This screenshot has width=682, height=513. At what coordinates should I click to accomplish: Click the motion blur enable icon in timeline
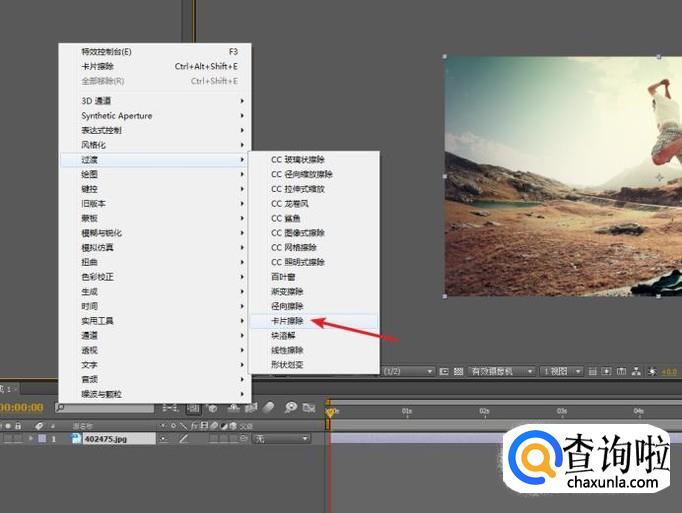268,408
